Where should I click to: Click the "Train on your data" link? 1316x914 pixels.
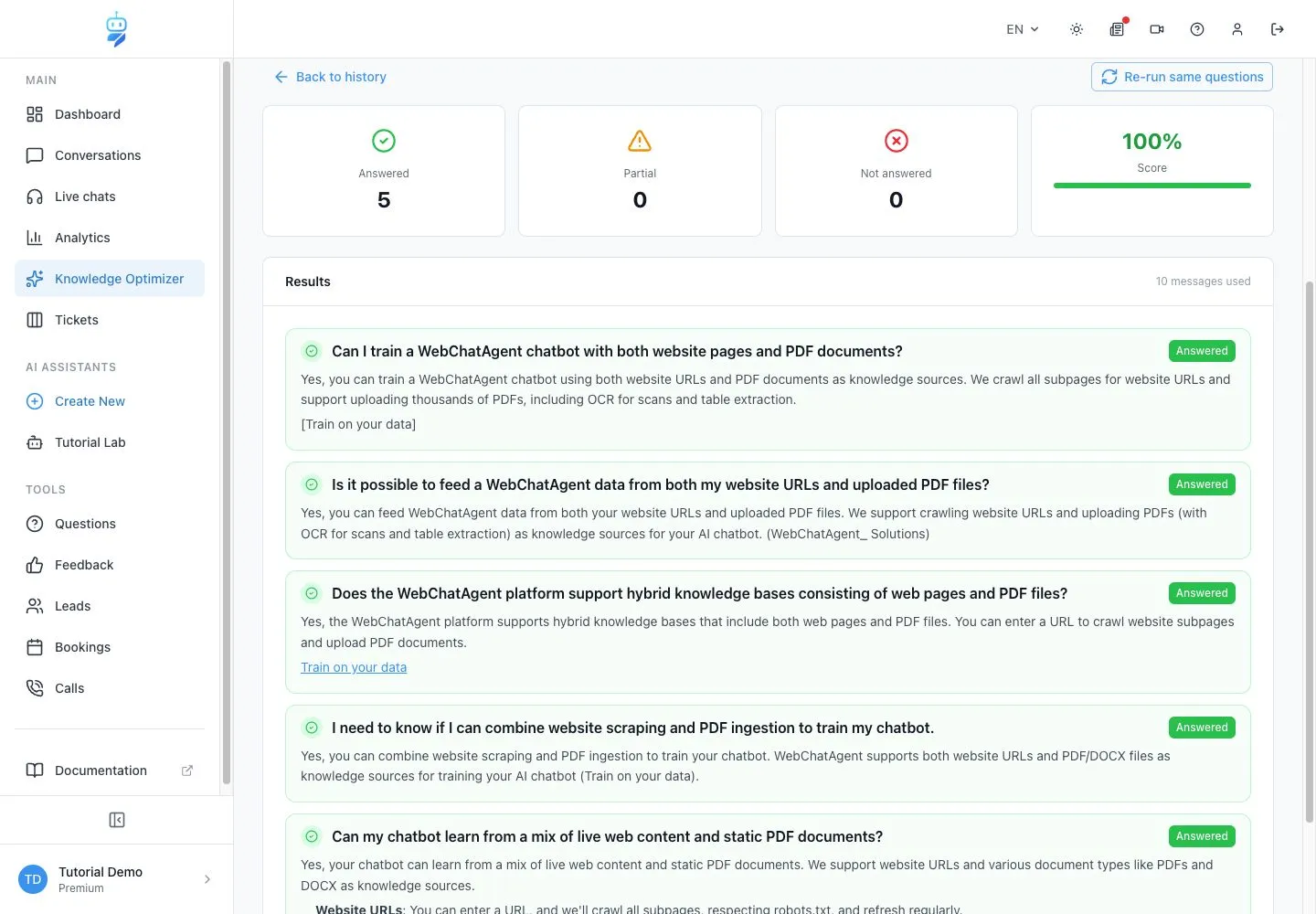pos(354,667)
